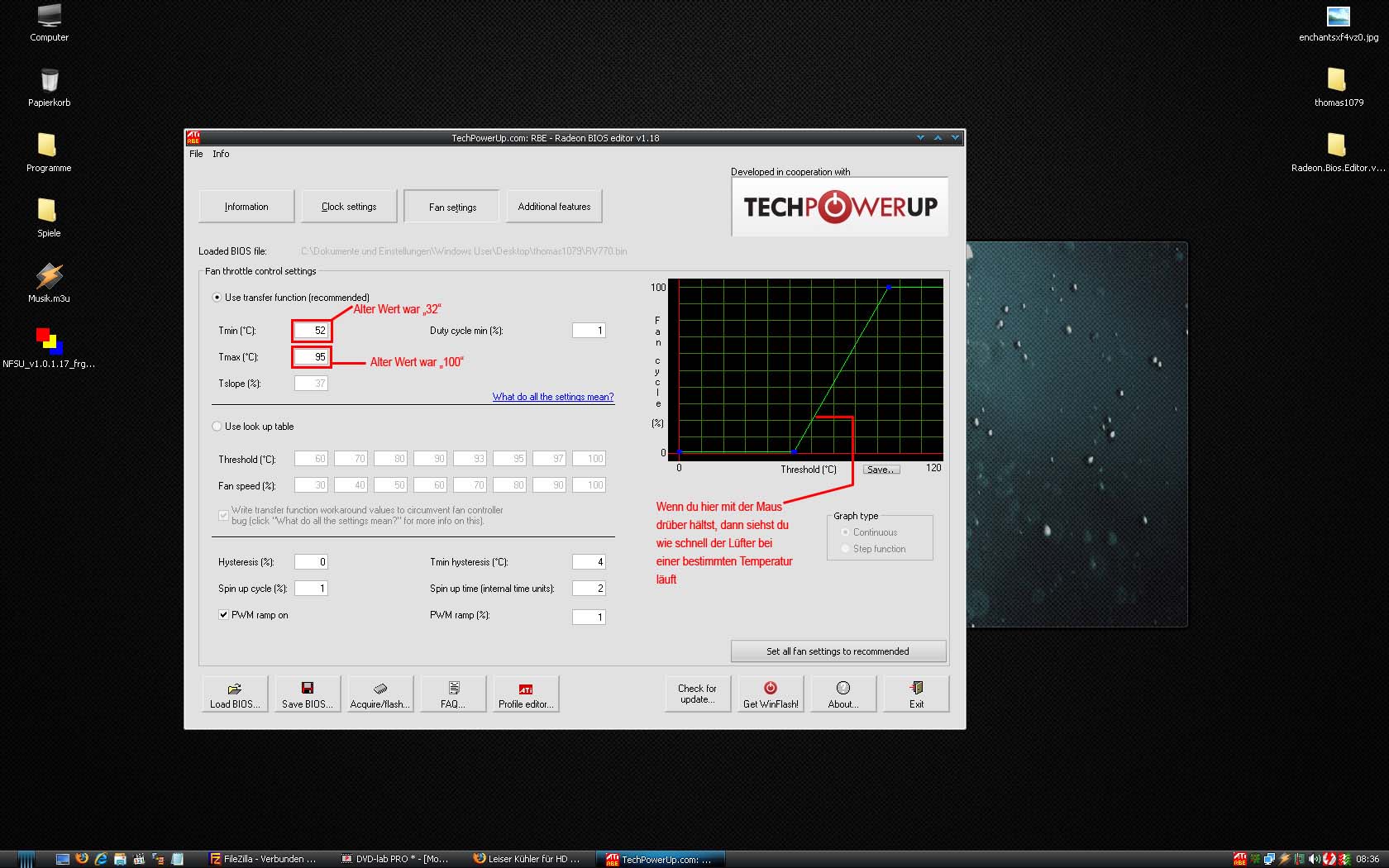Launch the ATI Profile editor

point(526,694)
